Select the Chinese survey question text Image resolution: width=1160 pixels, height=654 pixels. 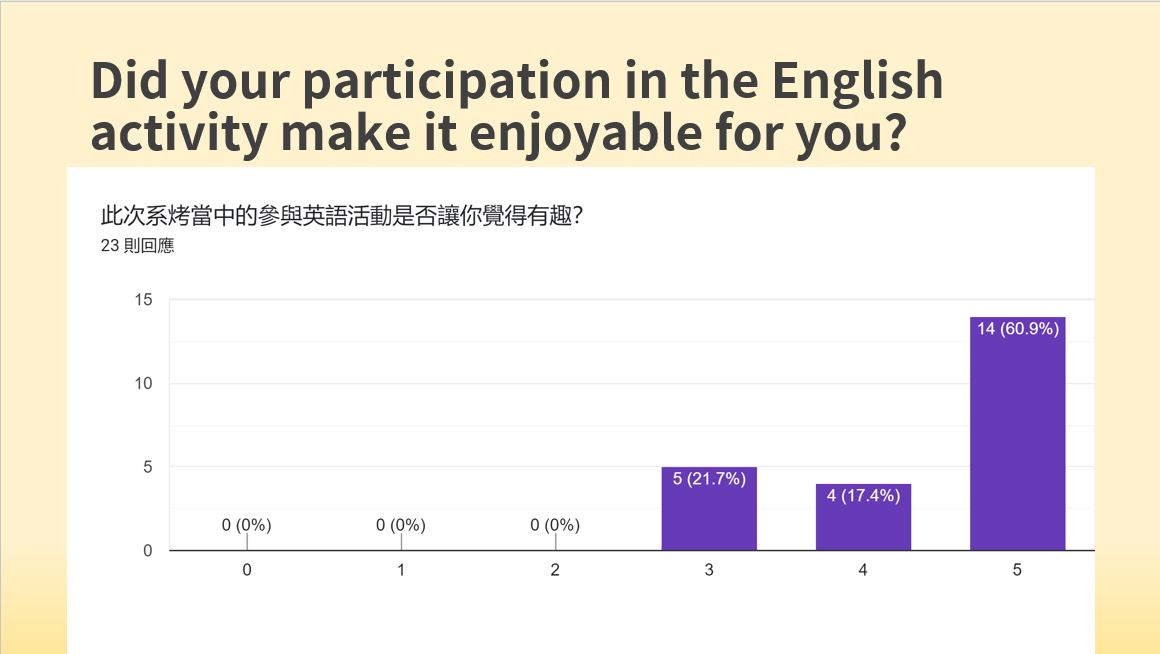coord(342,215)
